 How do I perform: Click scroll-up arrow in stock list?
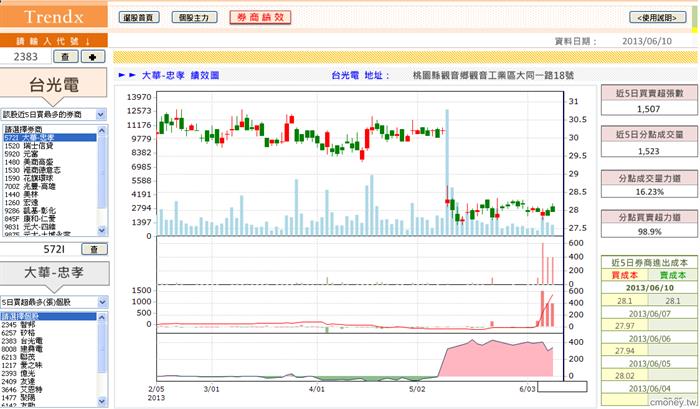(102, 317)
